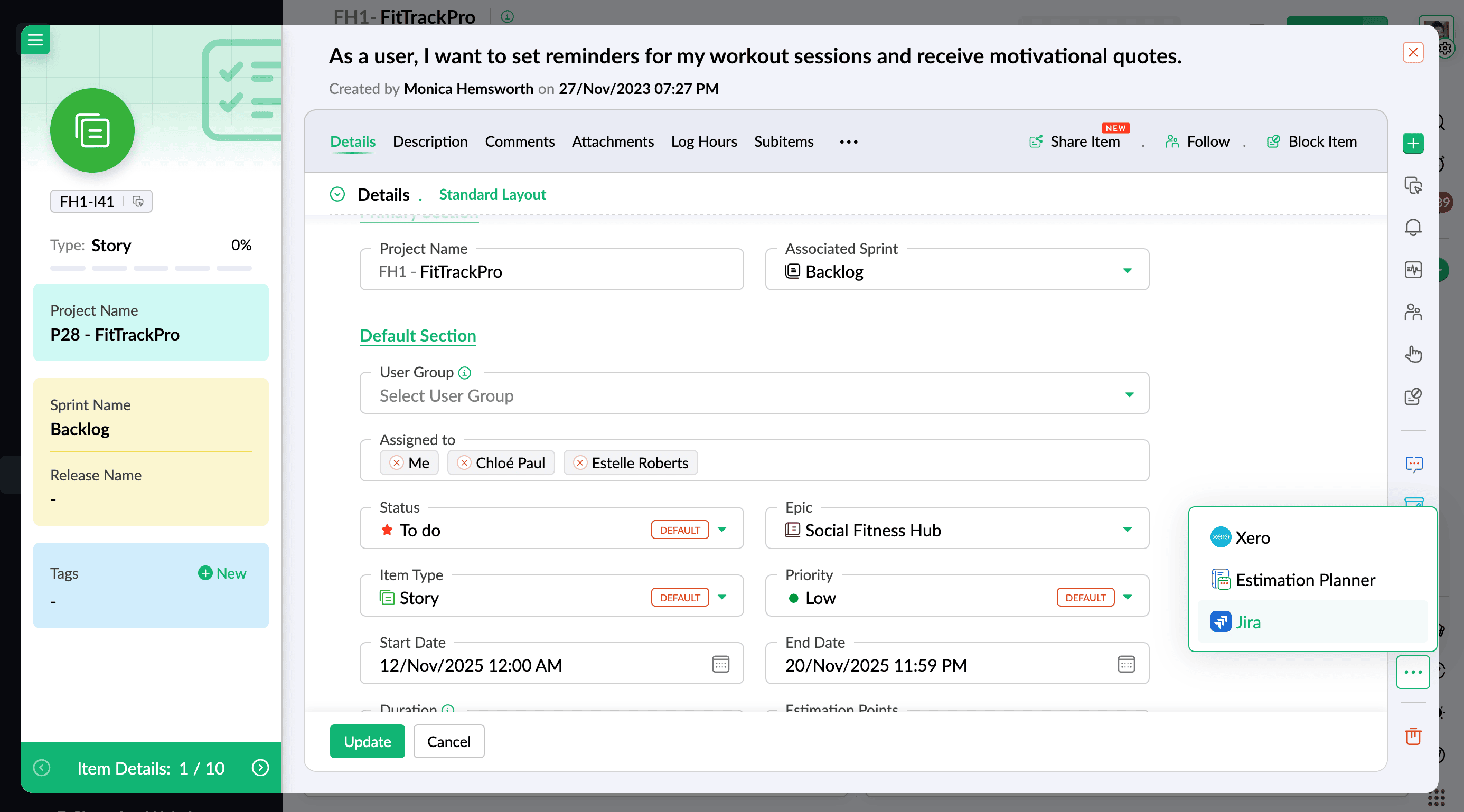Click the Standard Layout link
Screen dimensions: 1464x812
(492, 194)
